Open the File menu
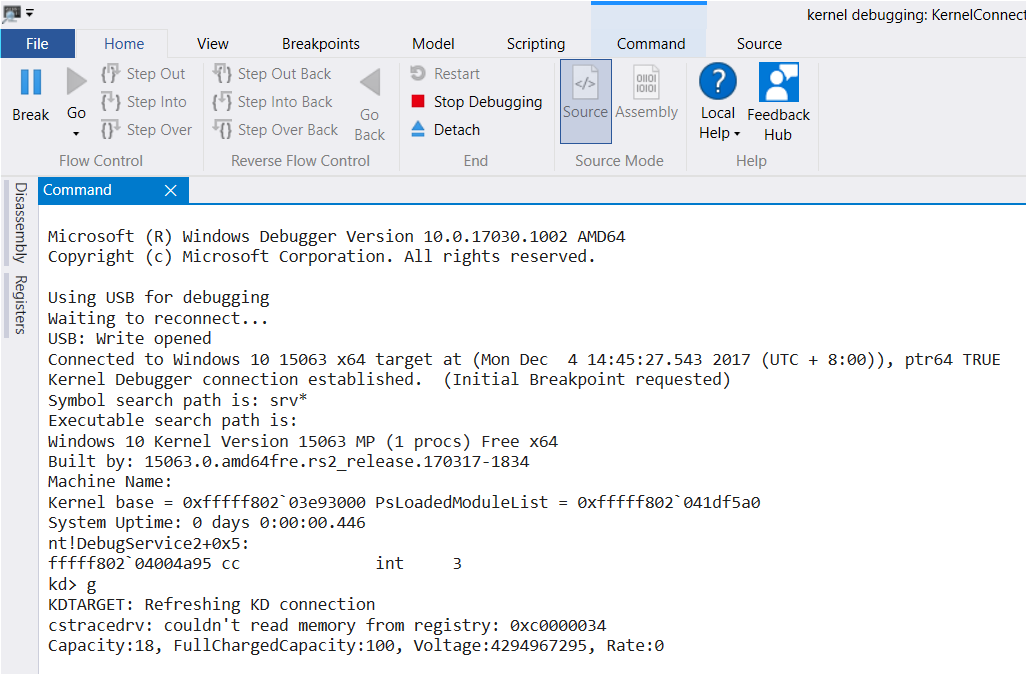This screenshot has width=1026, height=674. 37,44
